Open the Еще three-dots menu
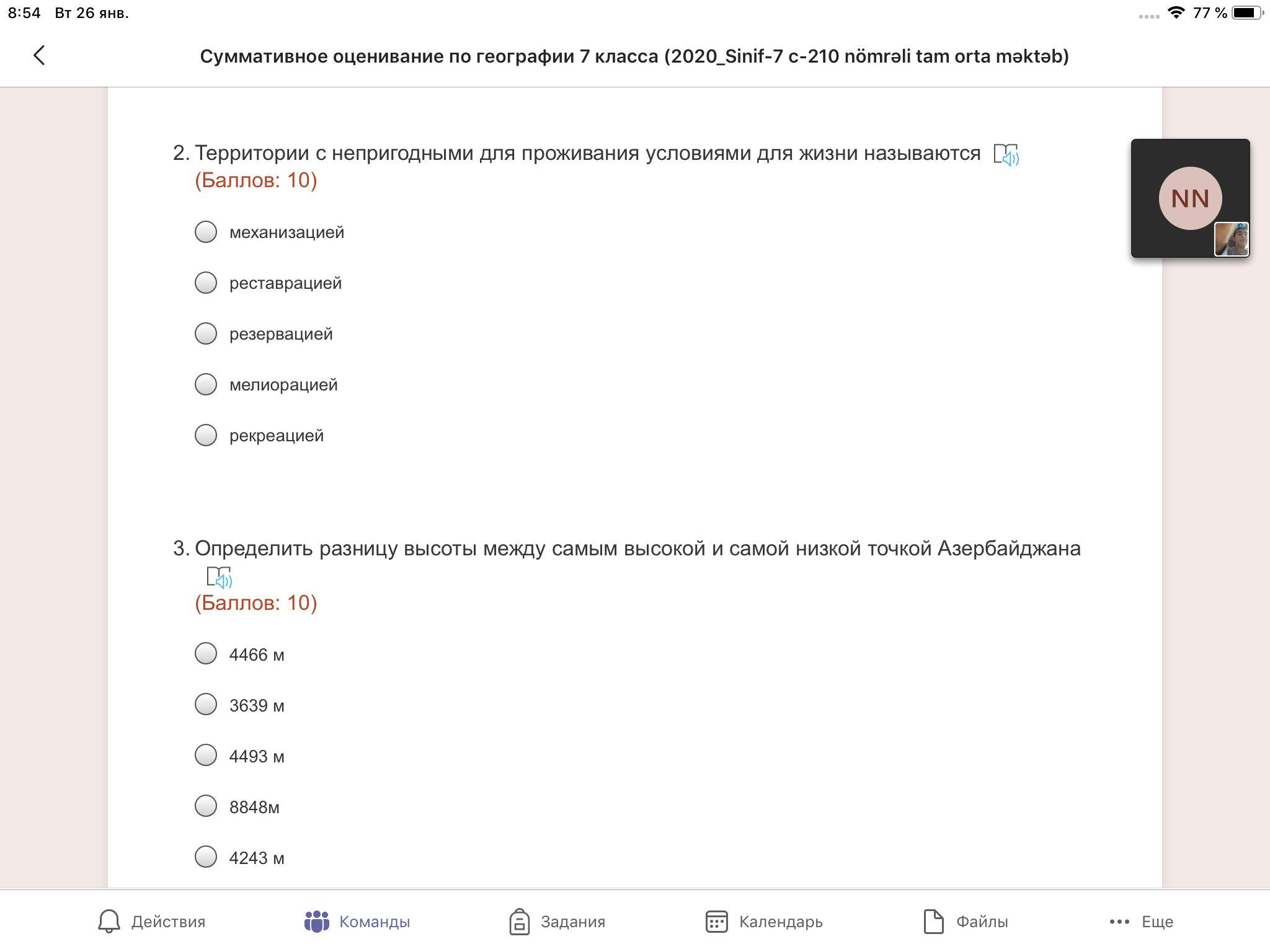 (1119, 921)
